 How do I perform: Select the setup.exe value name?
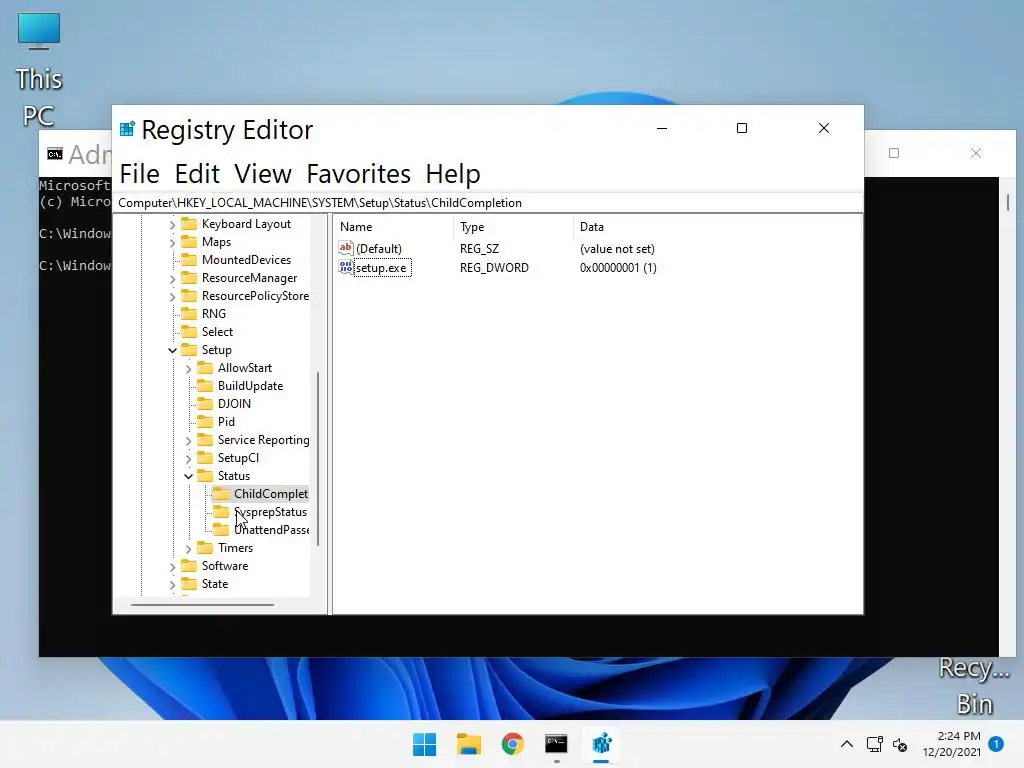pyautogui.click(x=383, y=268)
